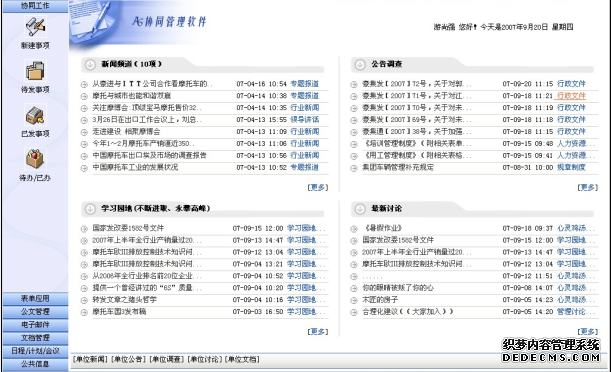Click 更多 link under 公告调查
Viewport: 611px width, 372px height.
[587, 187]
